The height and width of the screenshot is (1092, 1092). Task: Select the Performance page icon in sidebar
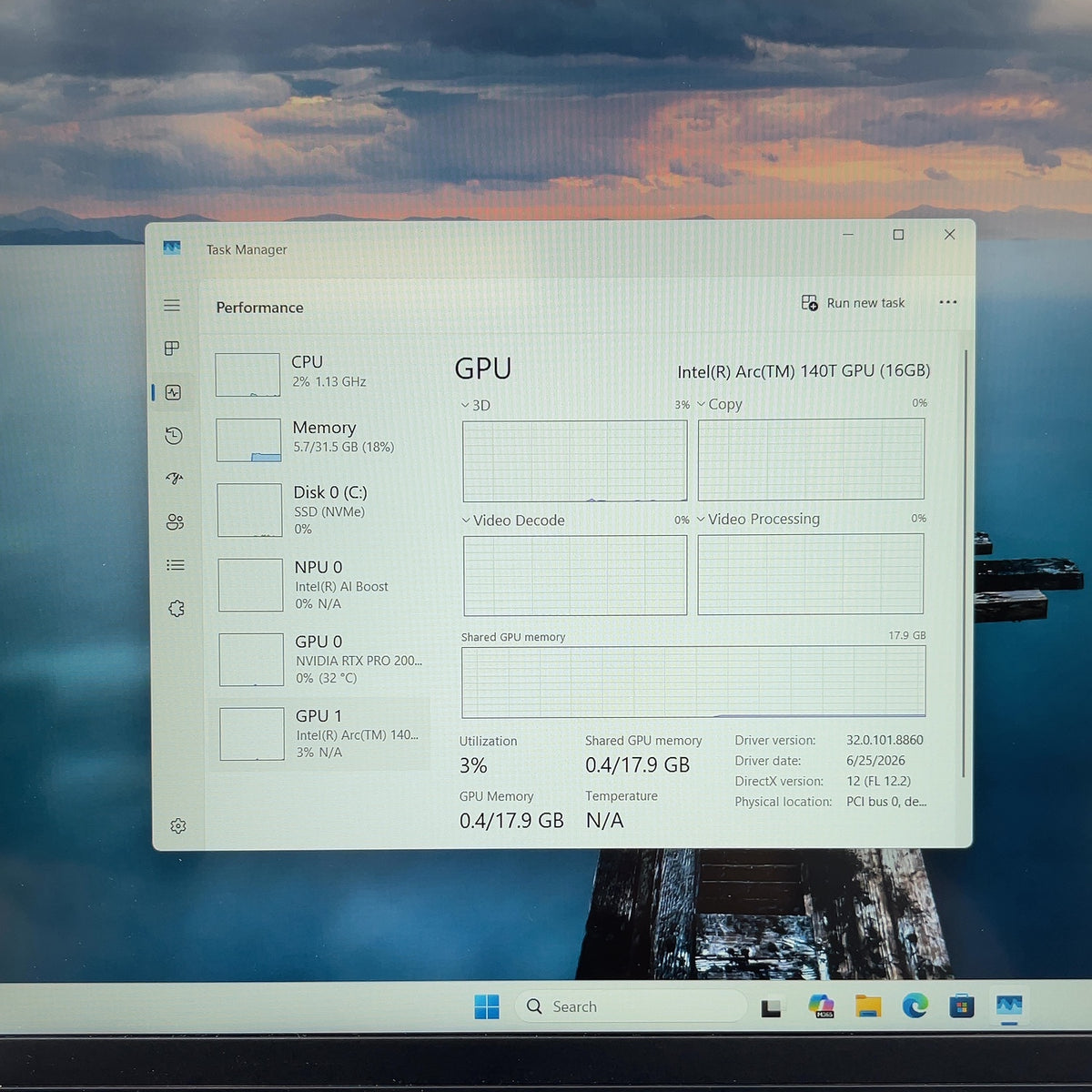[x=173, y=392]
